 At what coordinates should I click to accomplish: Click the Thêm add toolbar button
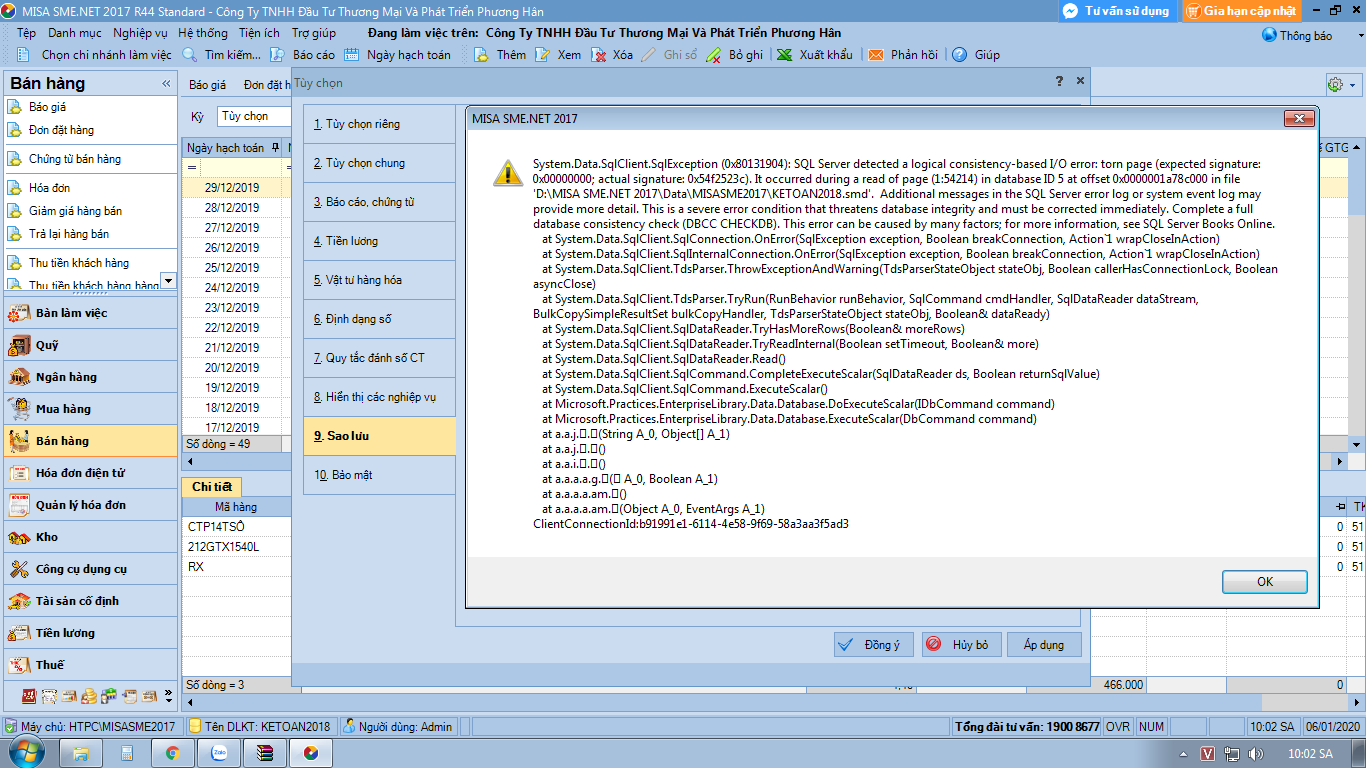(x=500, y=55)
